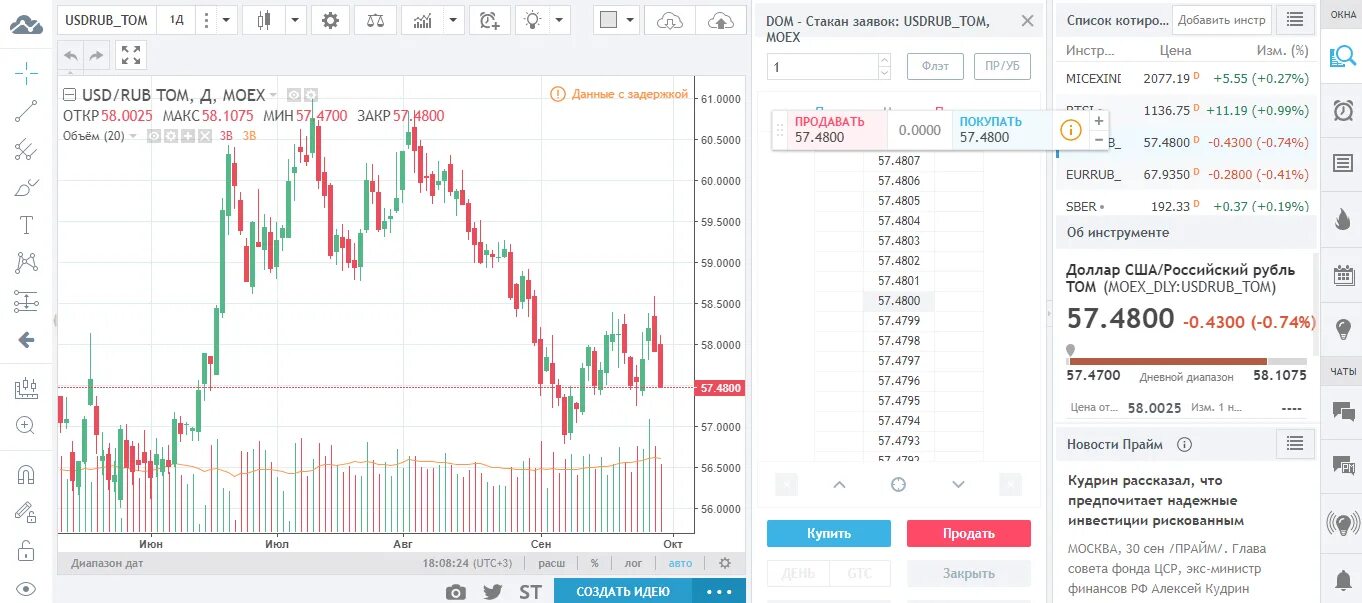Load chart layout from cloud
This screenshot has height=603, width=1362.
click(x=670, y=20)
